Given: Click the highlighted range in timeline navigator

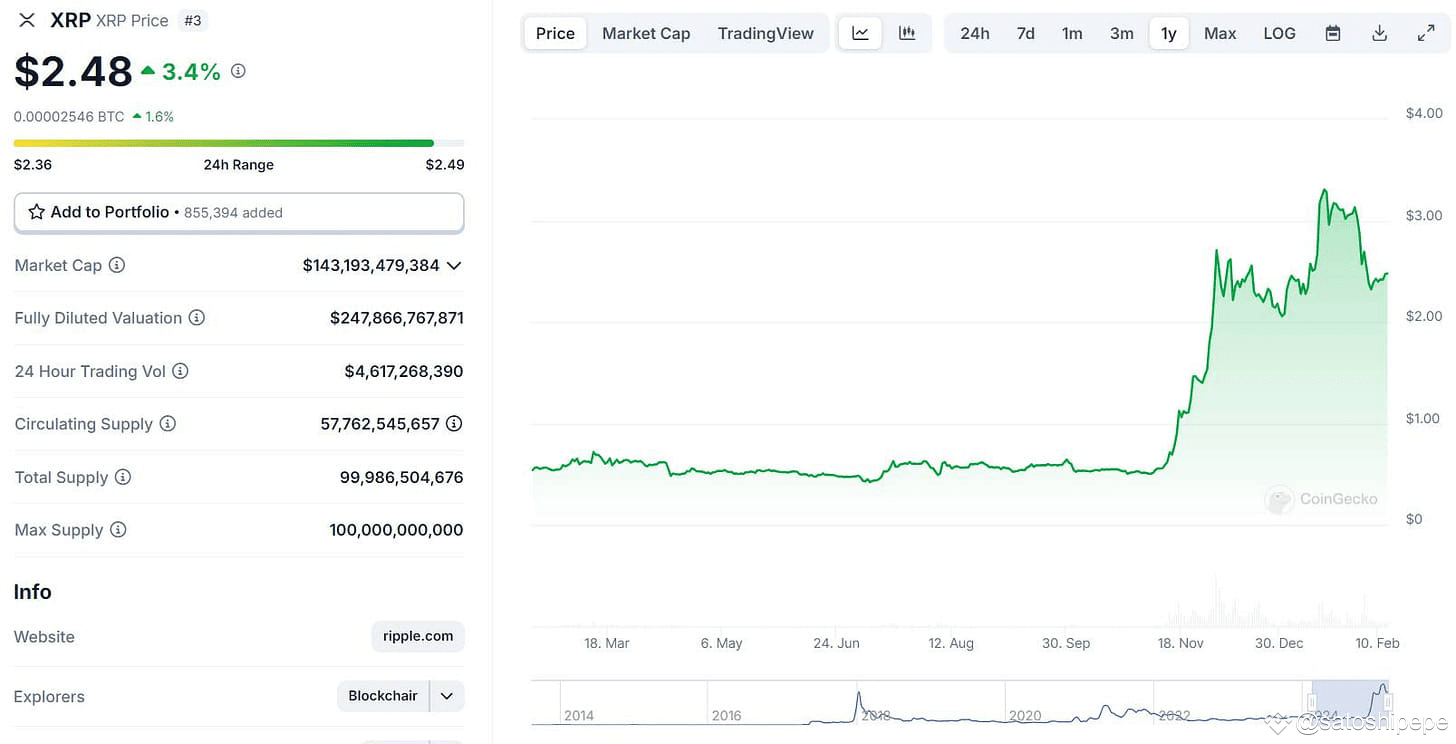Looking at the screenshot, I should click(x=1348, y=702).
